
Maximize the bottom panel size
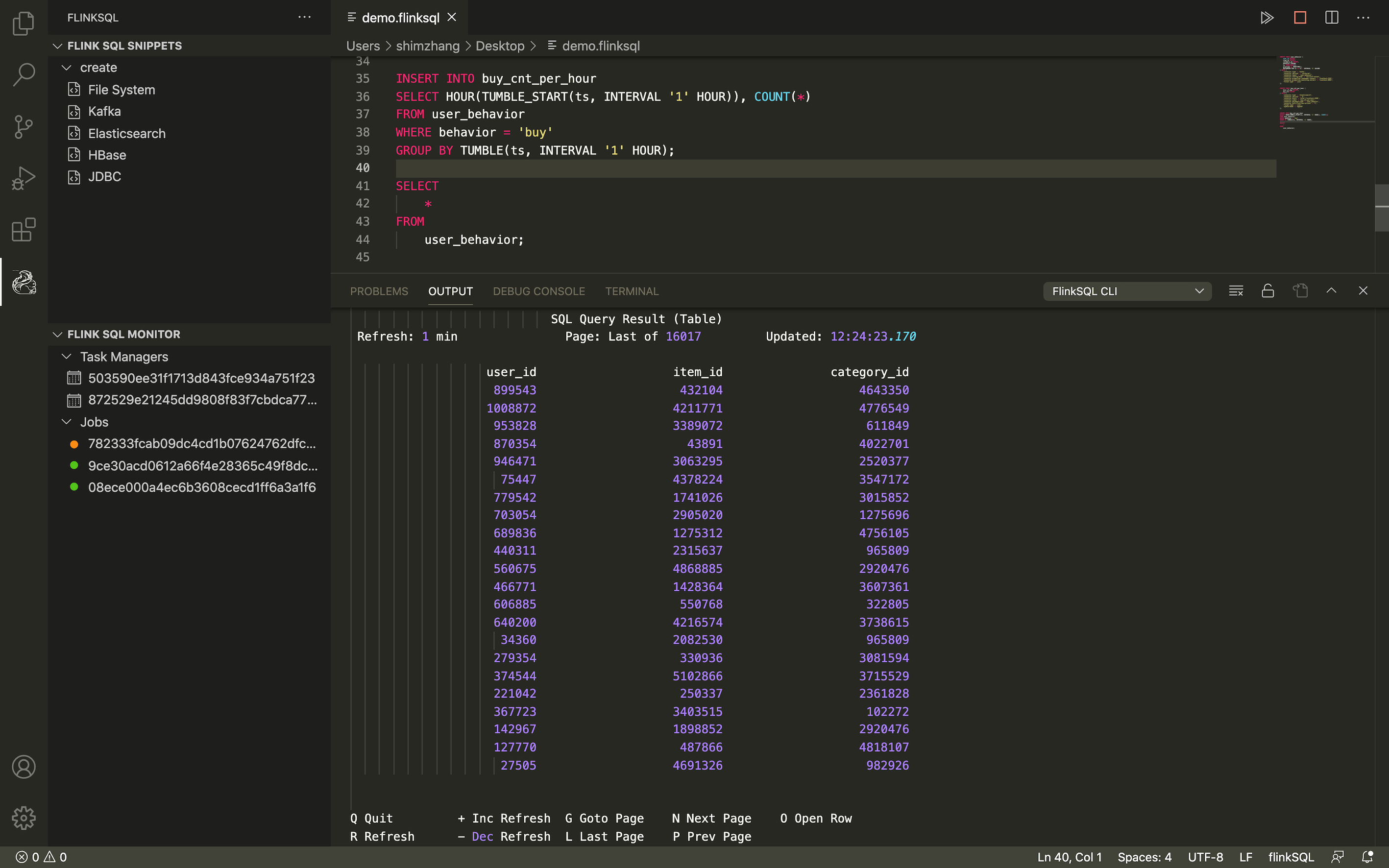click(x=1332, y=291)
